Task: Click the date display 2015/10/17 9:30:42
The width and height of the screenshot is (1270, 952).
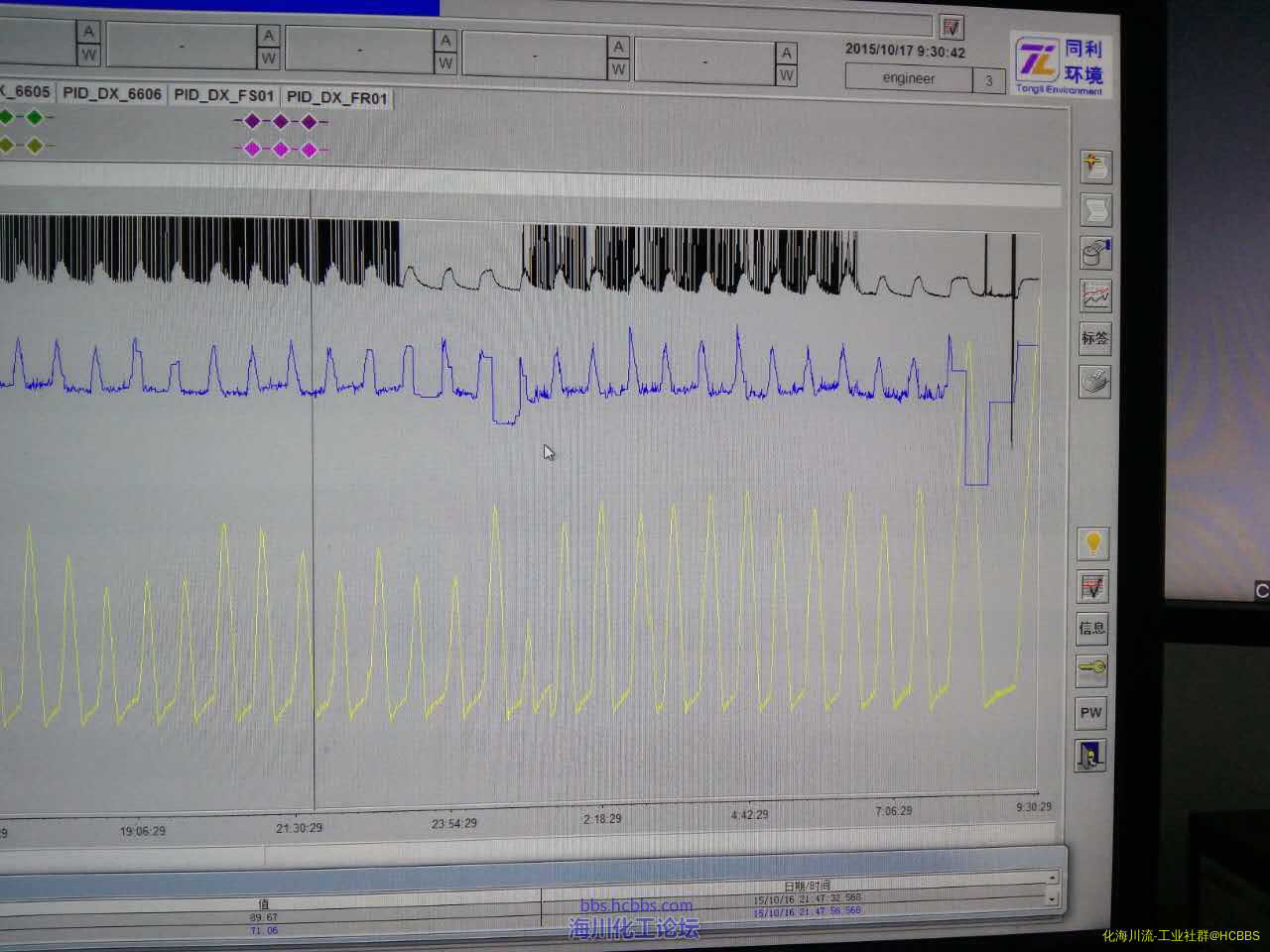Action: click(905, 50)
